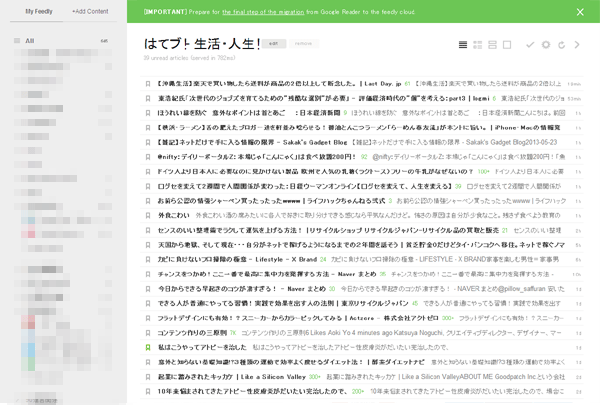Save the ドイツ人より日本人に article for later
The height and width of the screenshot is (405, 600).
pyautogui.click(x=148, y=172)
